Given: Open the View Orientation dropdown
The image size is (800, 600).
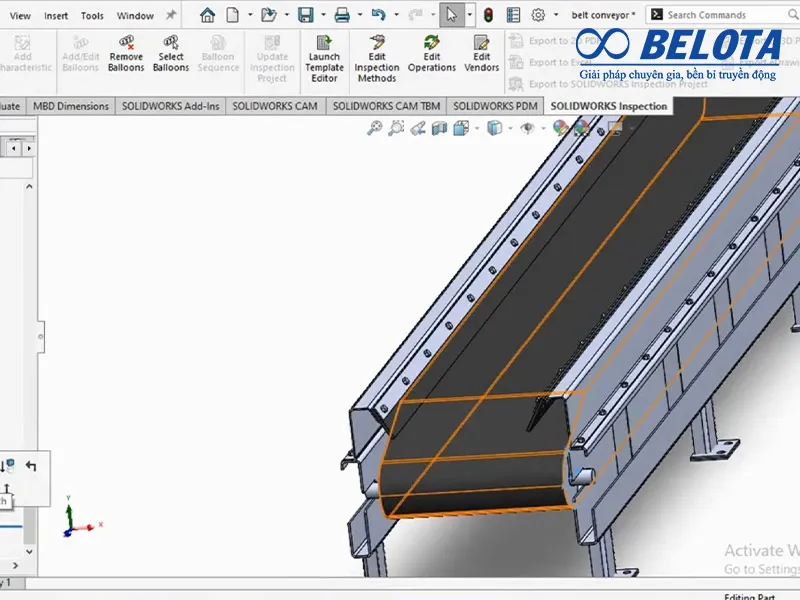Looking at the screenshot, I should [458, 127].
